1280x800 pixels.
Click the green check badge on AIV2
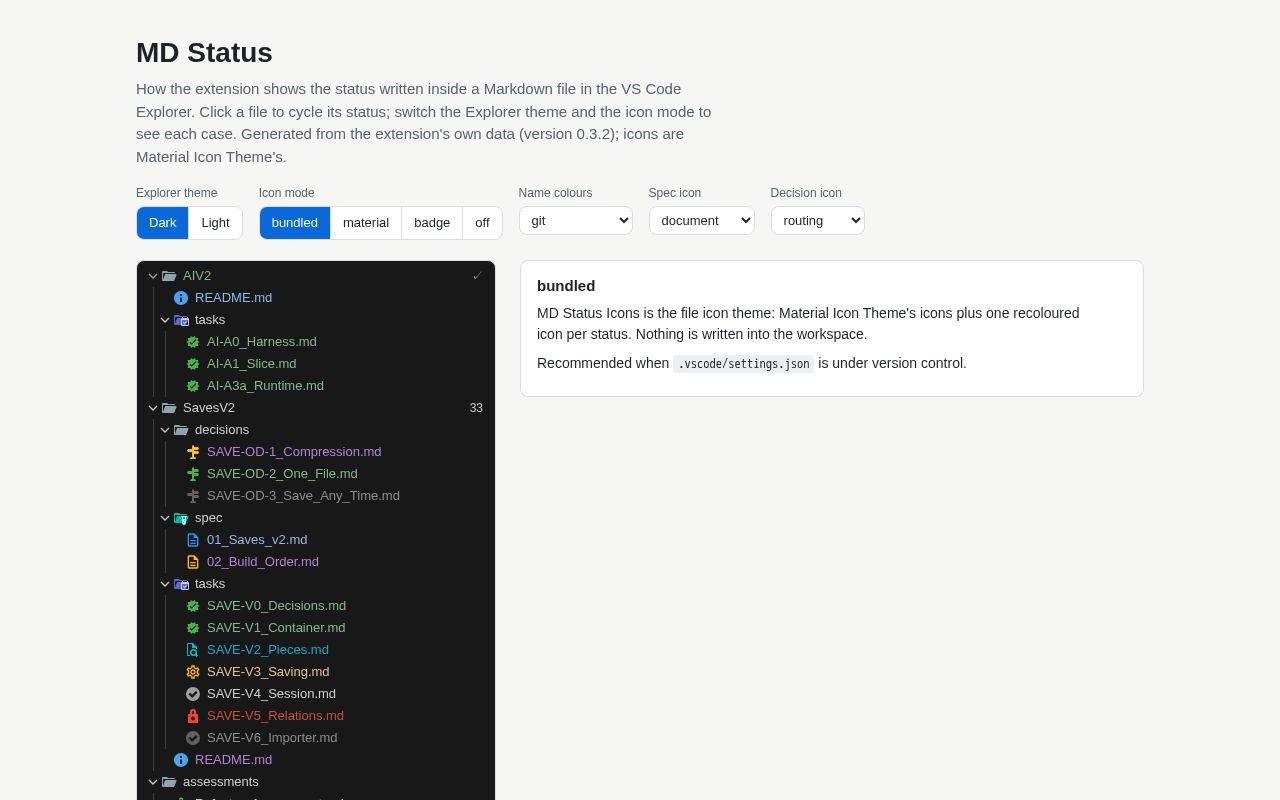(x=477, y=276)
